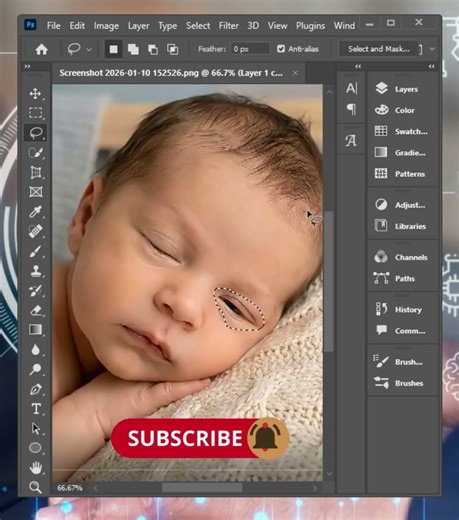
Task: Expand the Layers panel column arrows
Action: coord(431,66)
